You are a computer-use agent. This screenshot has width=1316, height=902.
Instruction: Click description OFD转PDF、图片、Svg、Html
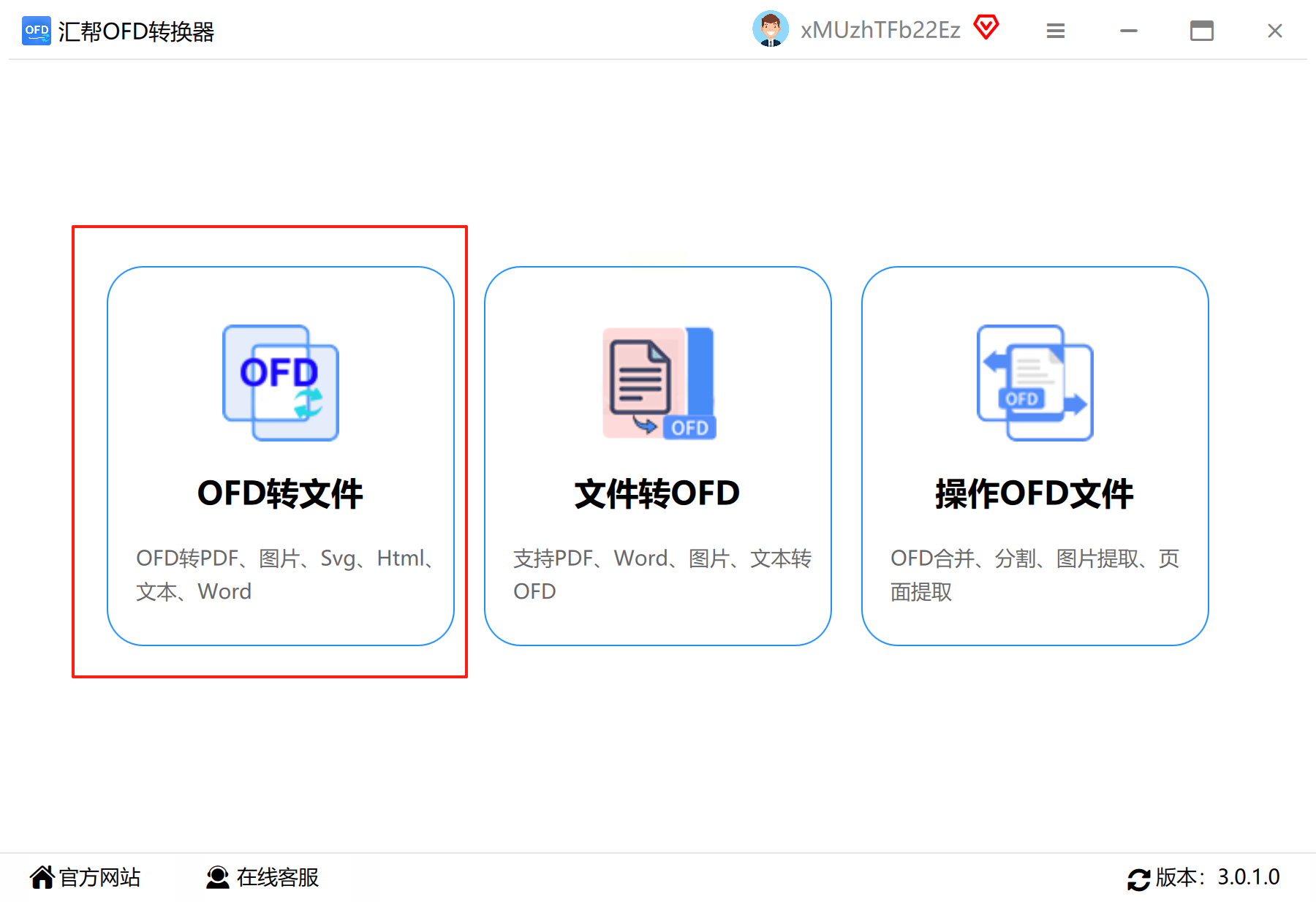pyautogui.click(x=286, y=575)
